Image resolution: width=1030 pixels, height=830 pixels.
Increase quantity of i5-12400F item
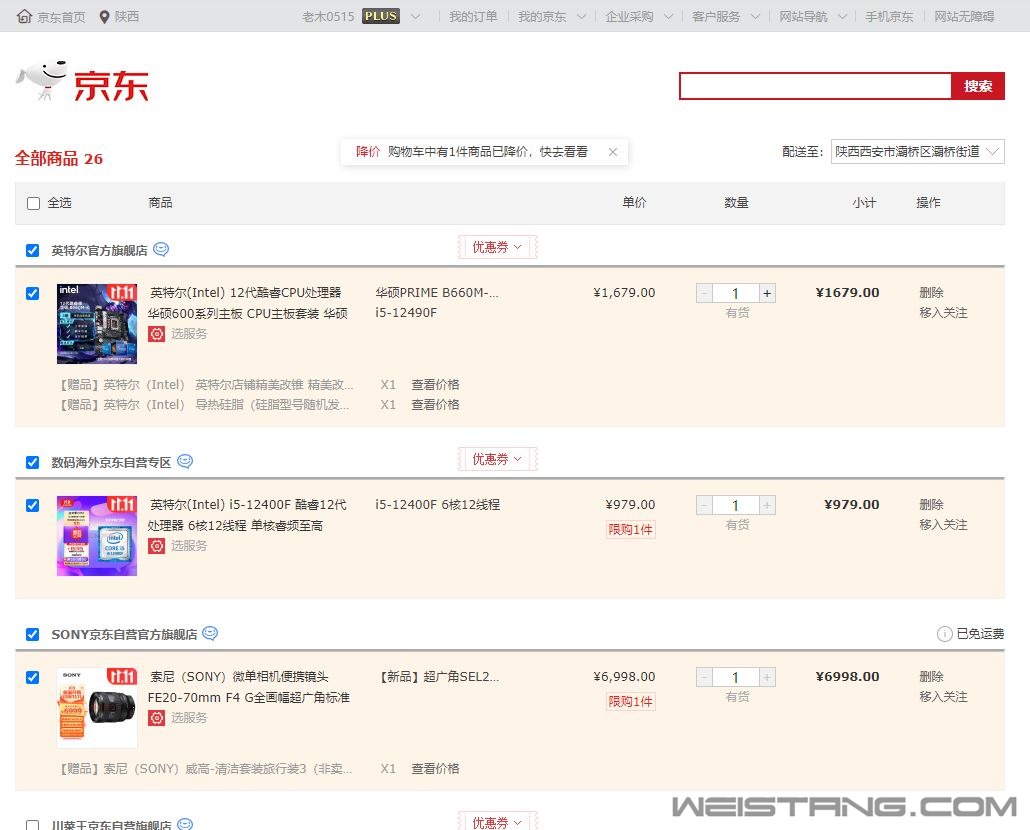pyautogui.click(x=767, y=505)
